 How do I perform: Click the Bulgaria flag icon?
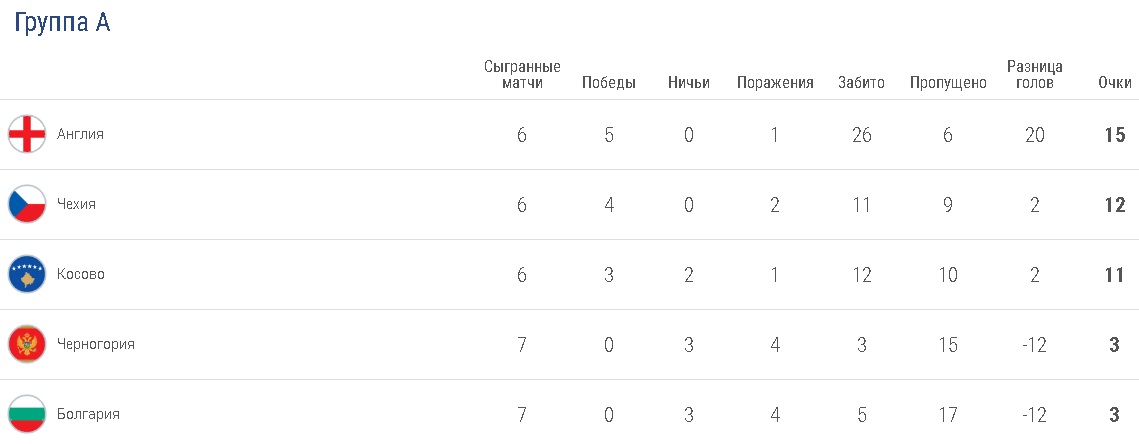tap(27, 414)
